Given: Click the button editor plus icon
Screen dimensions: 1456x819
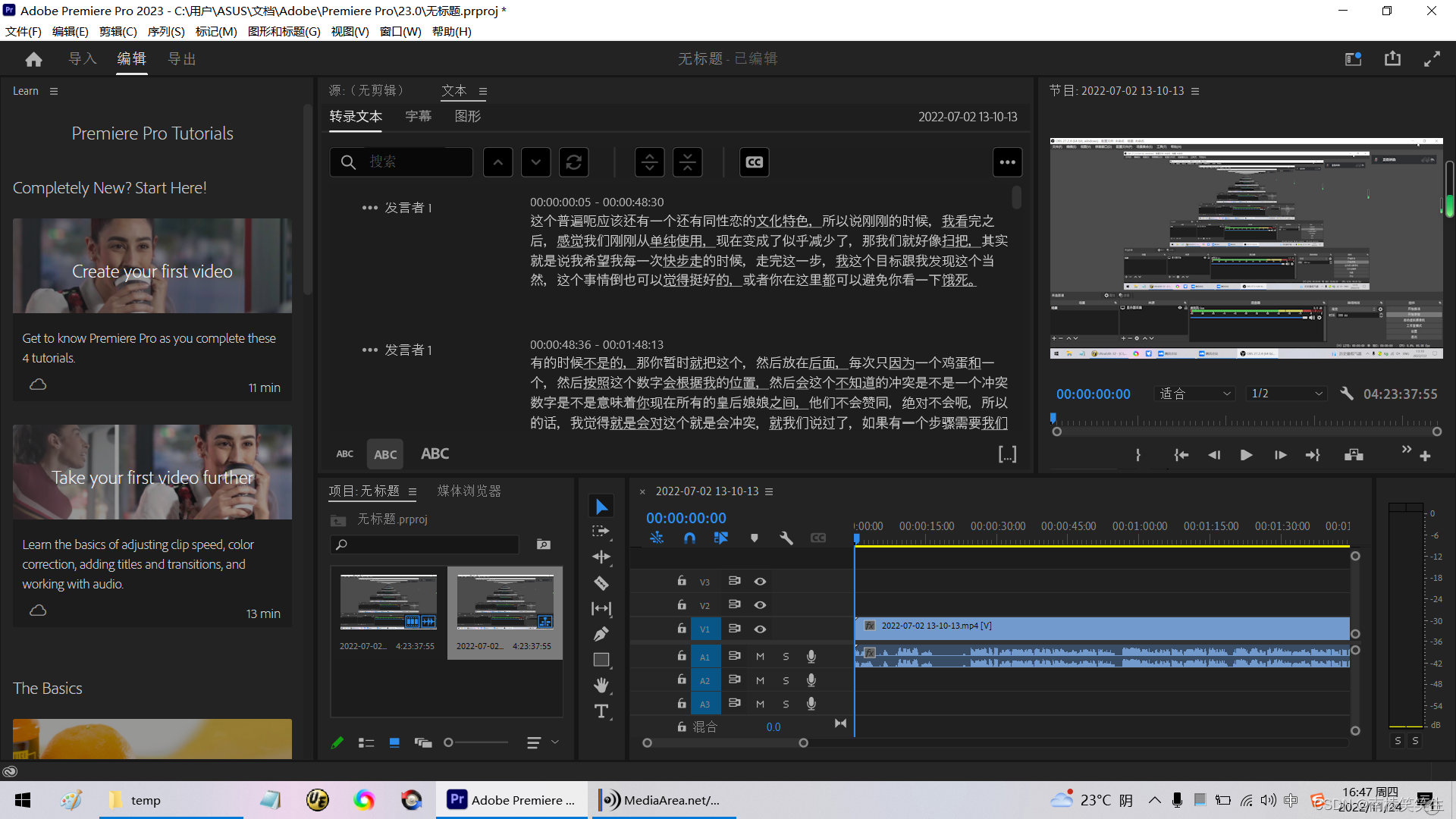Looking at the screenshot, I should 1425,457.
